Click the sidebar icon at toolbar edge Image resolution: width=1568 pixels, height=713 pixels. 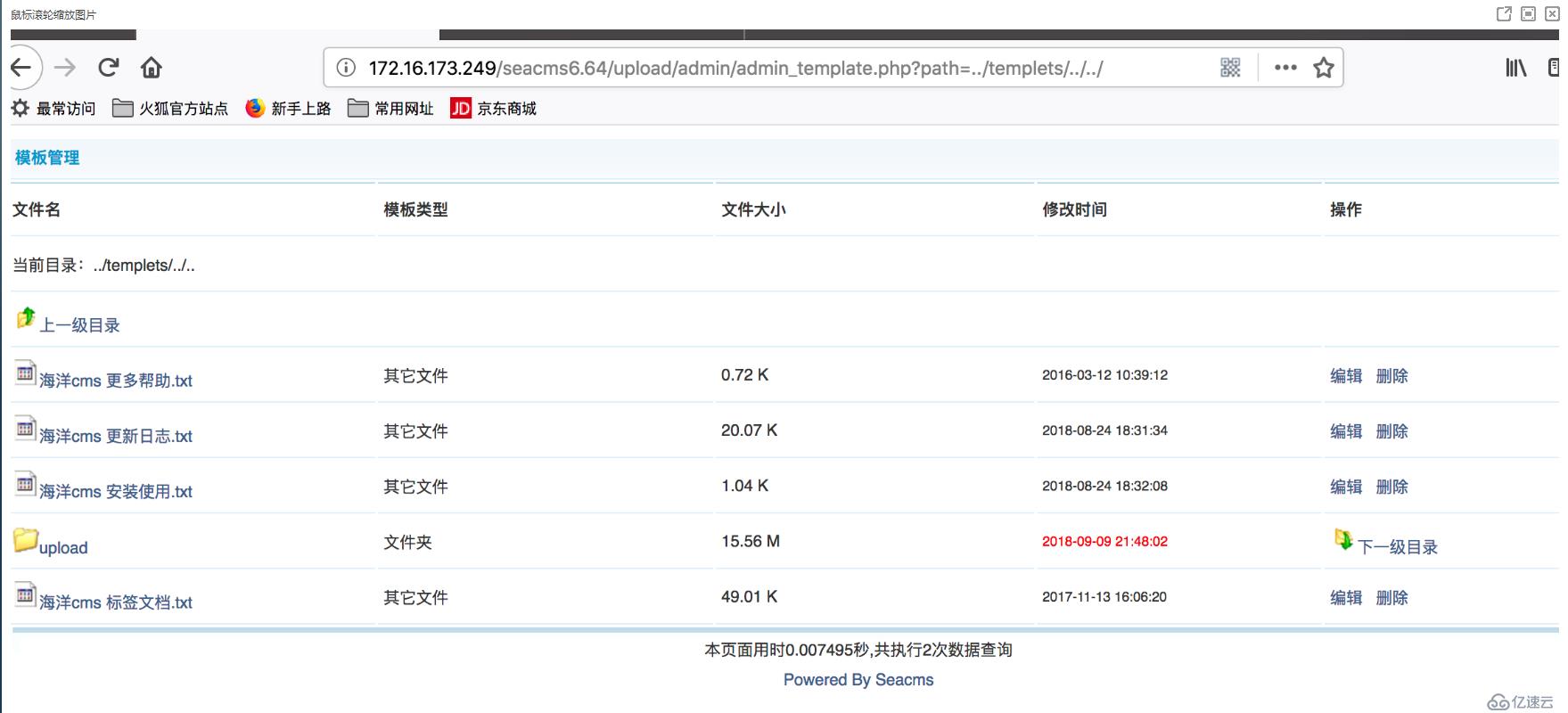(1555, 68)
